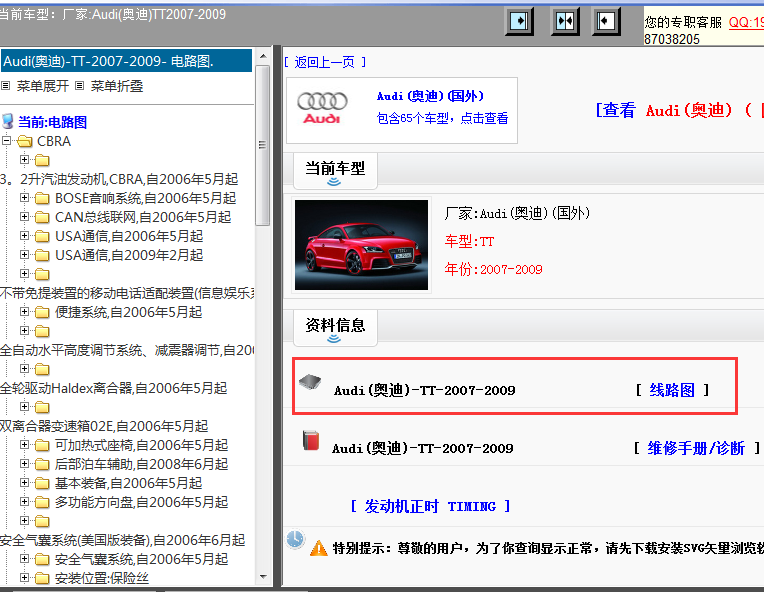
Task: Select the 当前车型 tab header
Action: pyautogui.click(x=335, y=169)
